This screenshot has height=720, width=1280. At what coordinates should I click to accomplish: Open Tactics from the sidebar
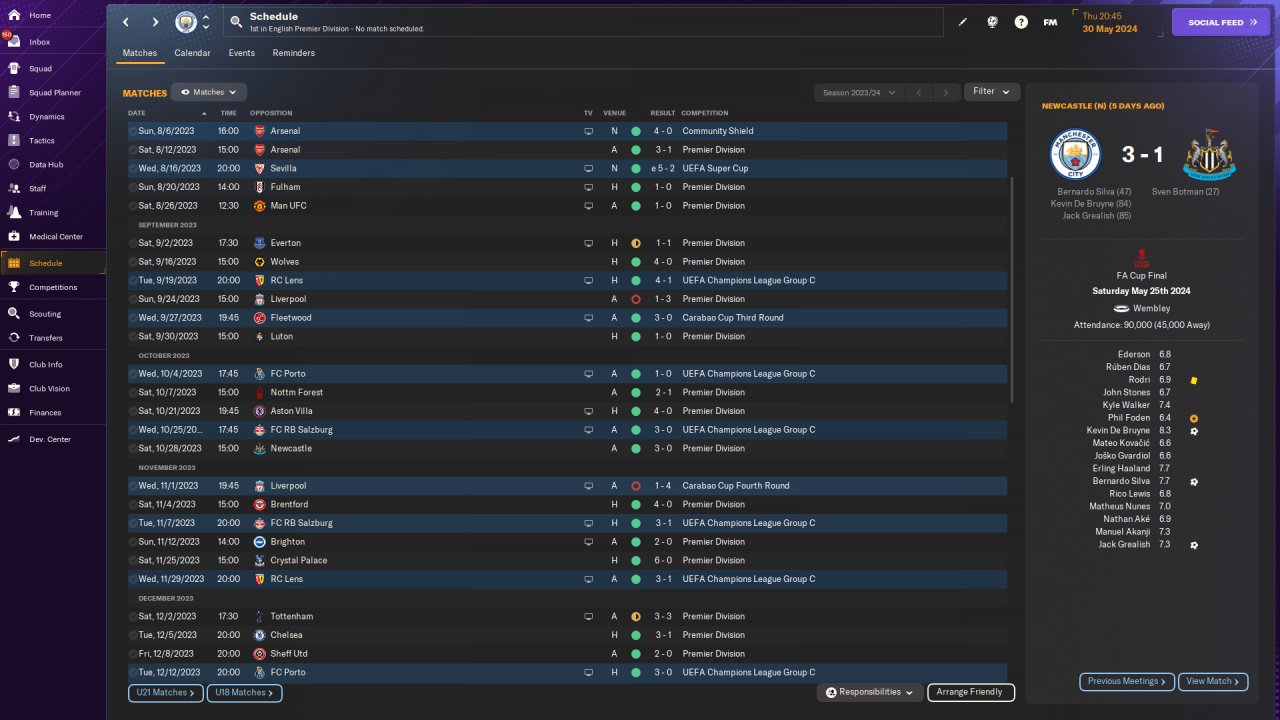[x=42, y=141]
